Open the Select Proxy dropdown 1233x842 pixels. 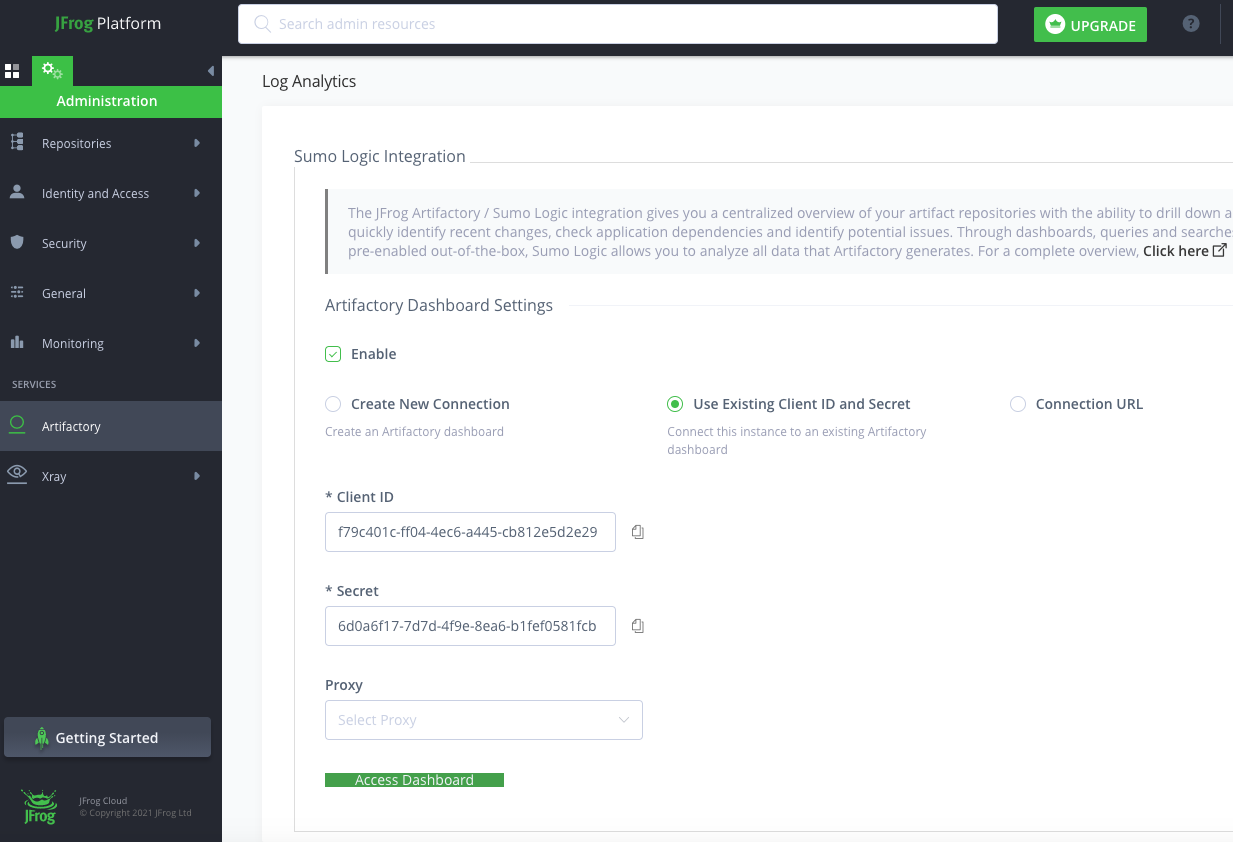click(x=483, y=719)
